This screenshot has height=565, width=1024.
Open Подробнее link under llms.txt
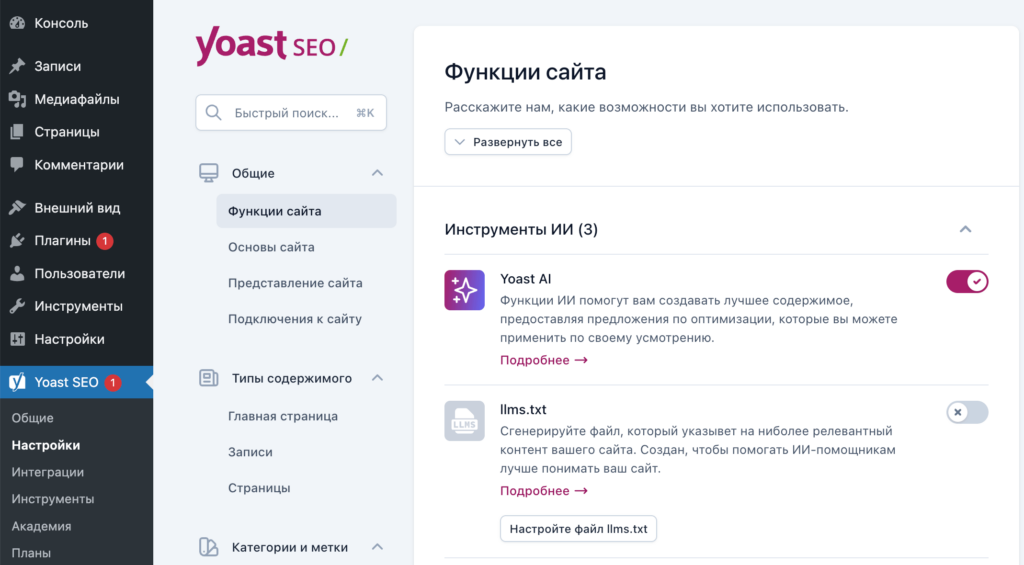click(x=544, y=491)
